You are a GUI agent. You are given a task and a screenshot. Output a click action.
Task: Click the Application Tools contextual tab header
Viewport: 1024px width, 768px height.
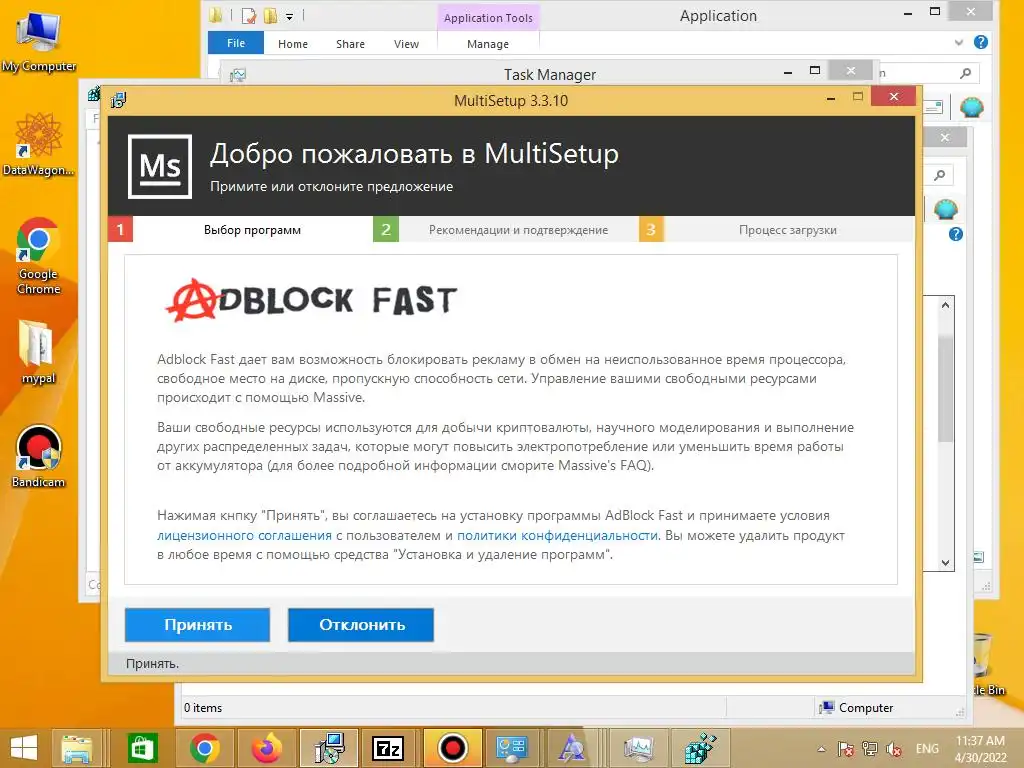pos(488,18)
